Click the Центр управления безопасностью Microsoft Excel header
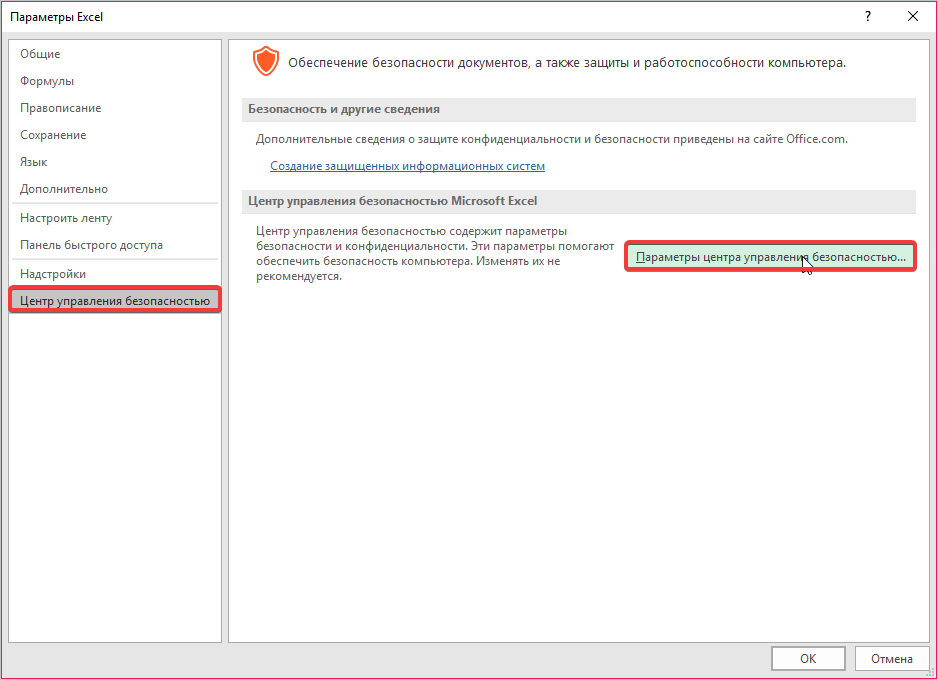The image size is (938, 680). pos(392,201)
